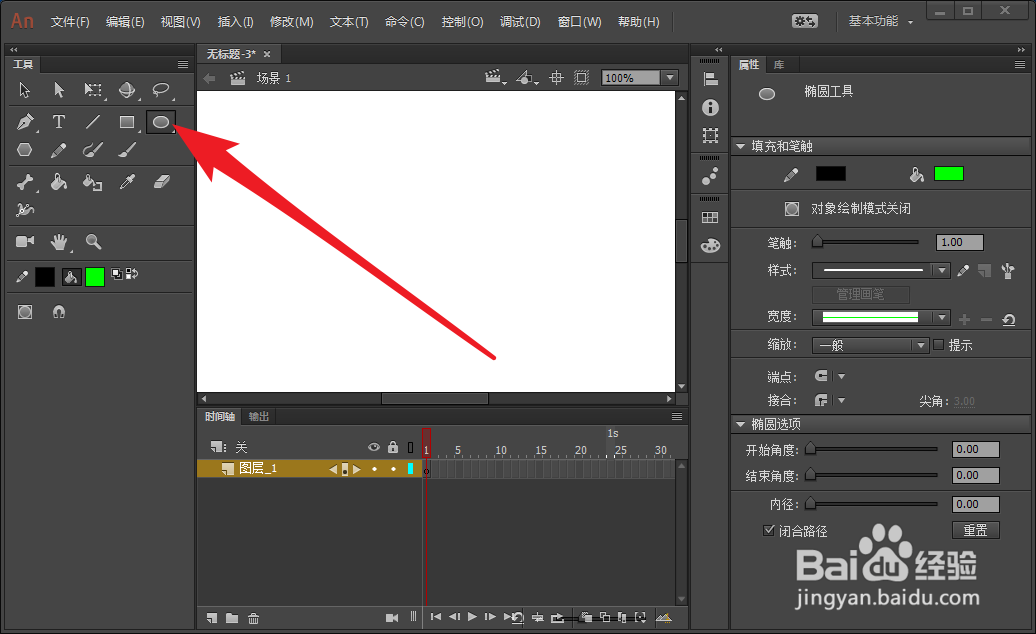Uncheck the 闭合路径 checkbox
The height and width of the screenshot is (634, 1036).
point(769,530)
